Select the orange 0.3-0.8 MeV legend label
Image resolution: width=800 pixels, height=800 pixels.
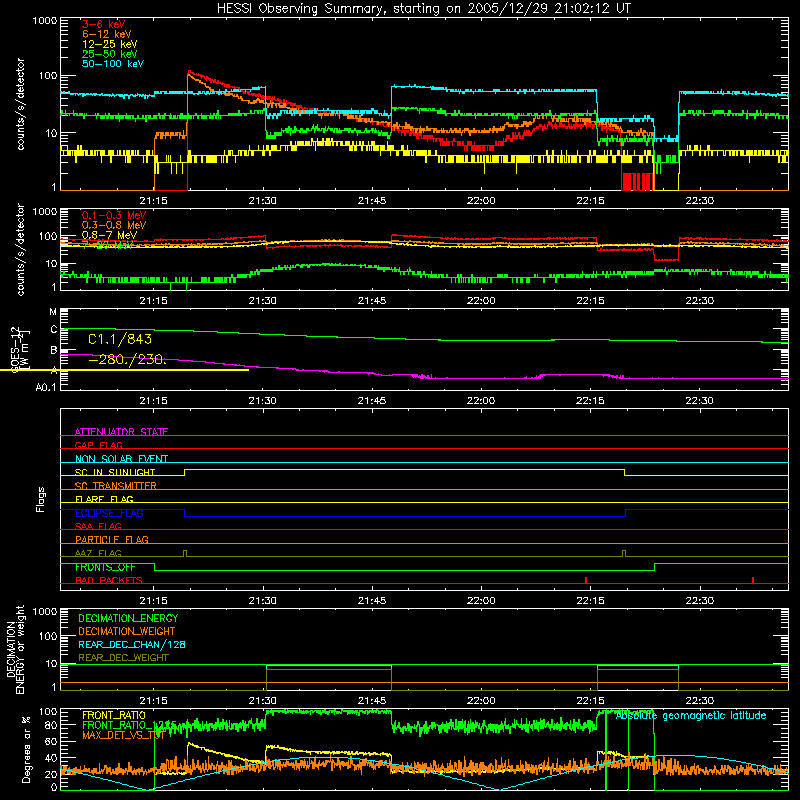coord(114,225)
